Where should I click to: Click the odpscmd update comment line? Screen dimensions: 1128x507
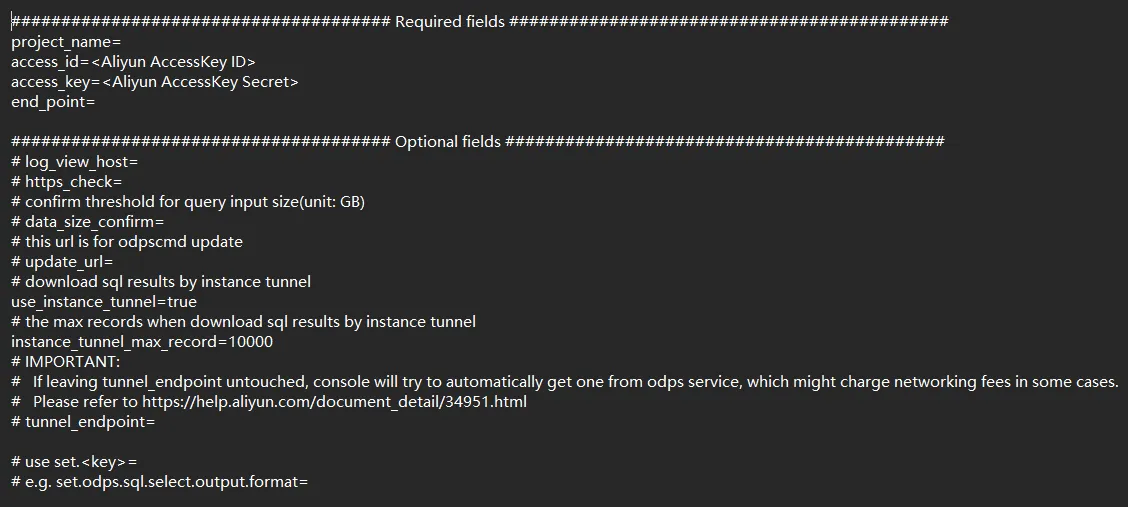(x=127, y=242)
